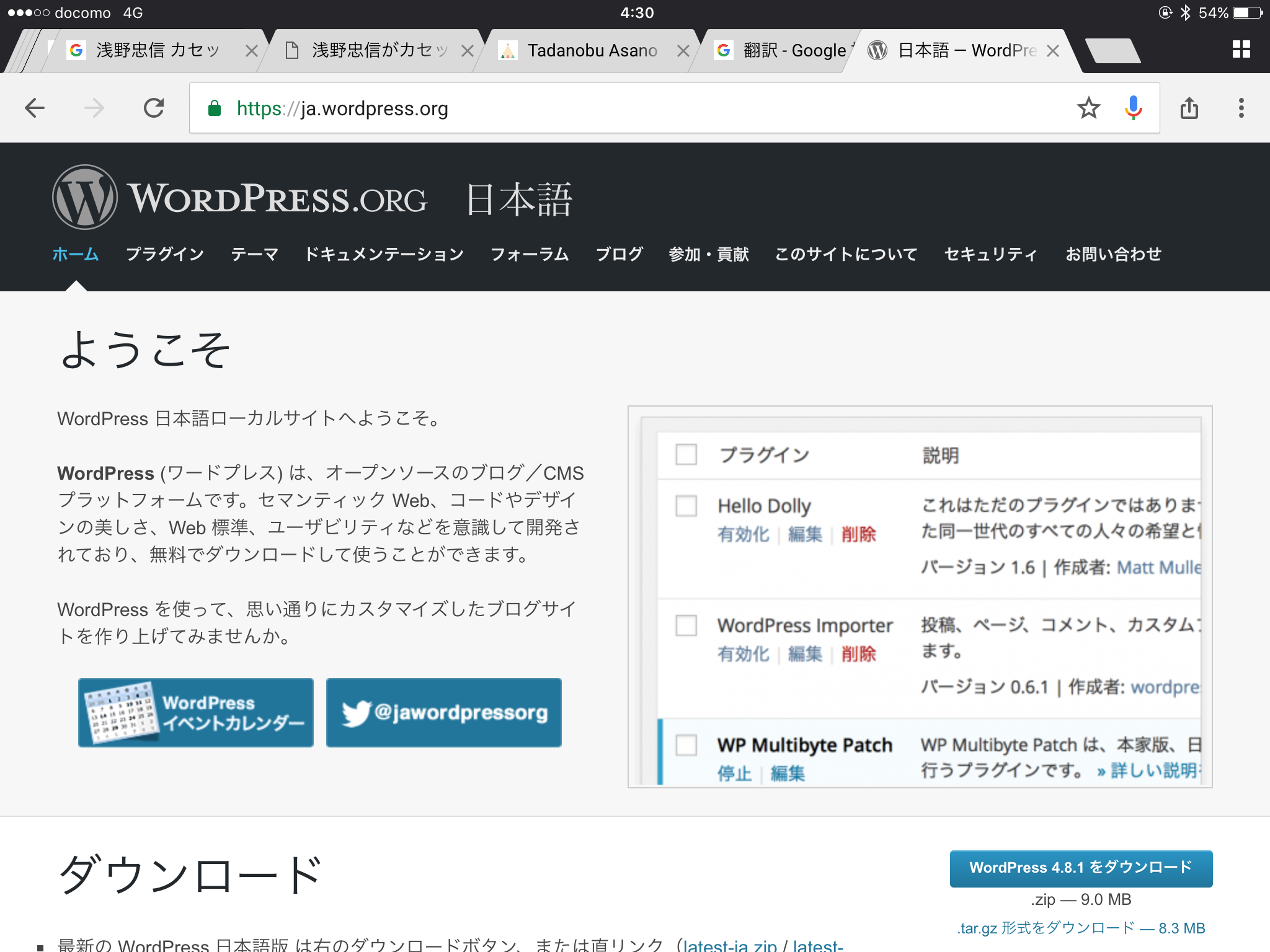The image size is (1270, 952).
Task: Click 停止 under WP Multibyte Patch
Action: click(x=734, y=773)
